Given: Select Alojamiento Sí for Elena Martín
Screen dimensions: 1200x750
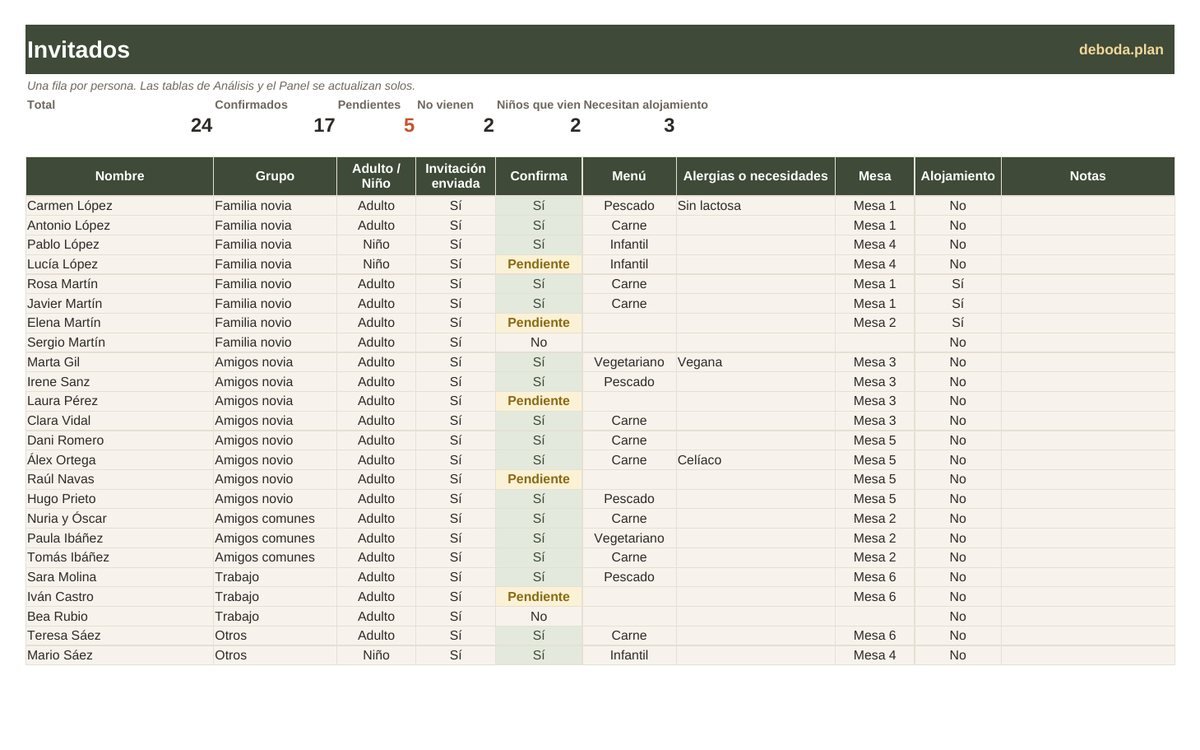Looking at the screenshot, I should [958, 323].
